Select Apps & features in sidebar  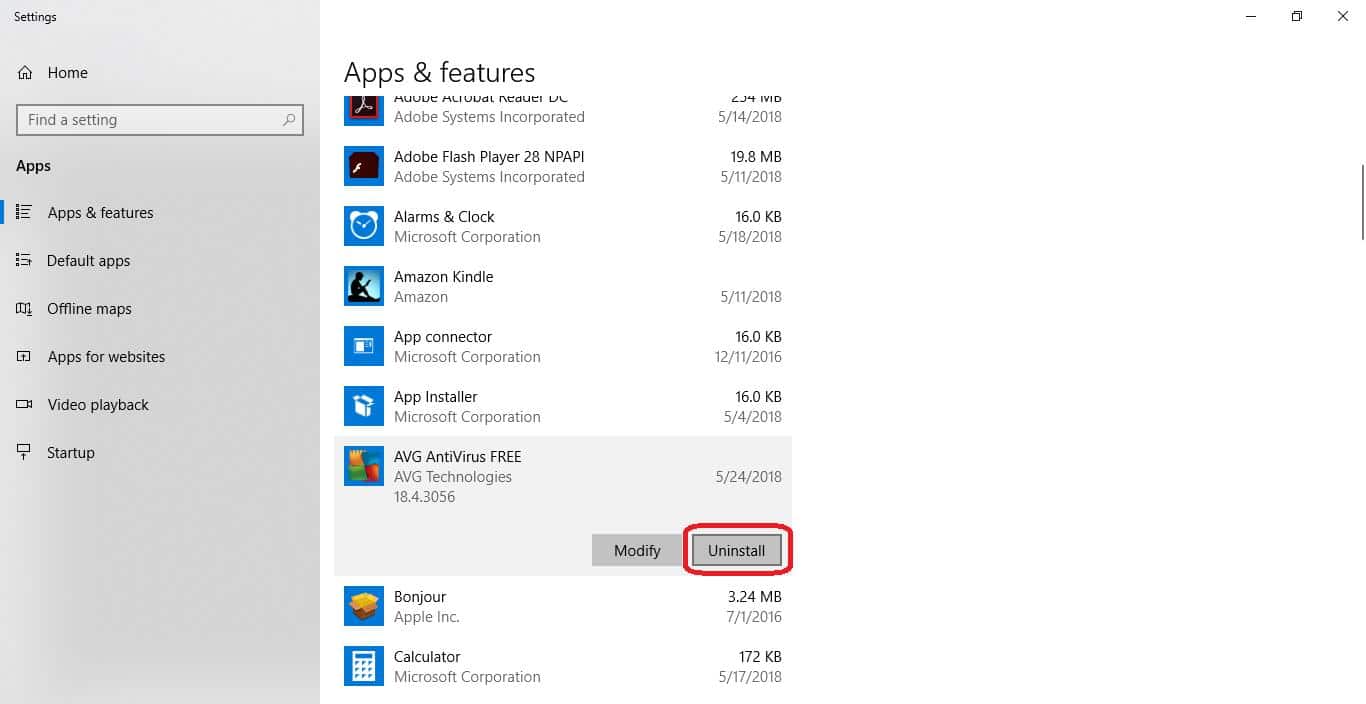pyautogui.click(x=160, y=212)
